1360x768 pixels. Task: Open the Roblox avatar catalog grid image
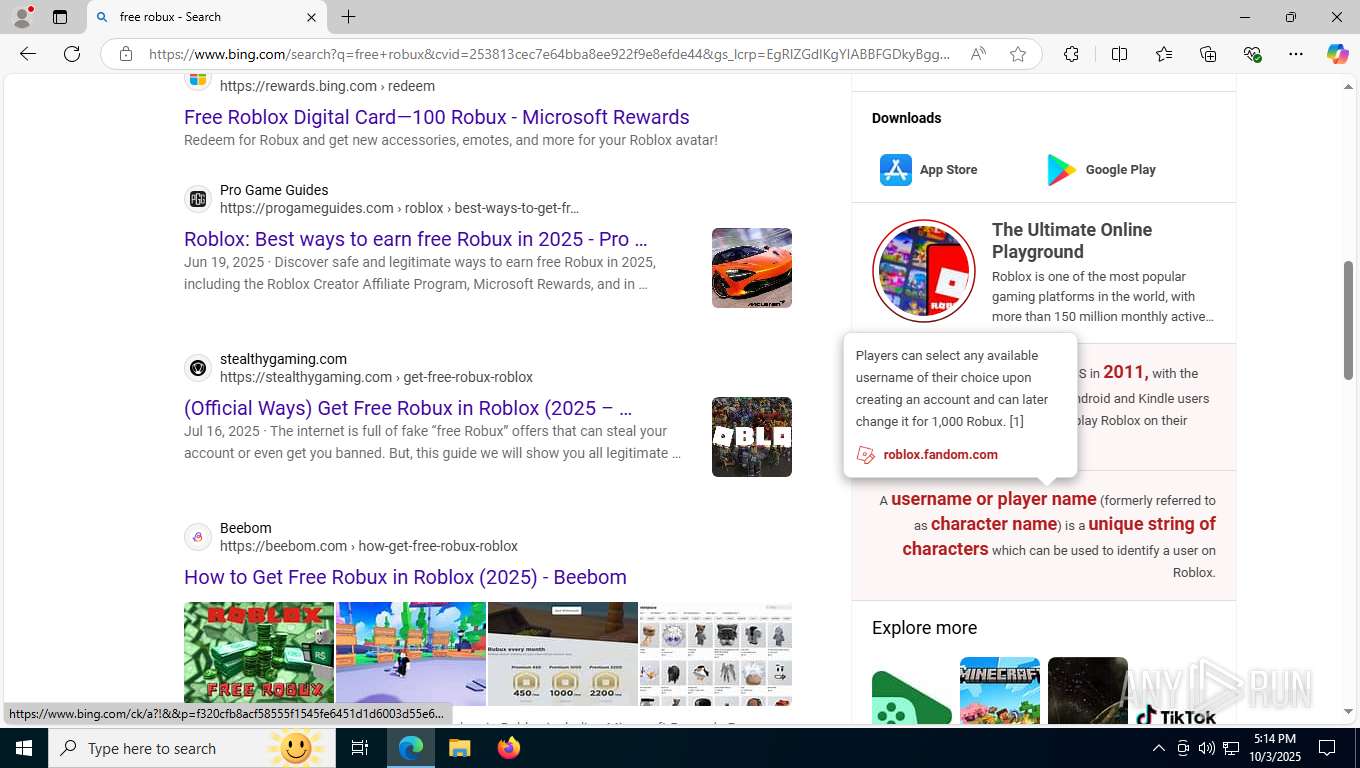[x=716, y=654]
